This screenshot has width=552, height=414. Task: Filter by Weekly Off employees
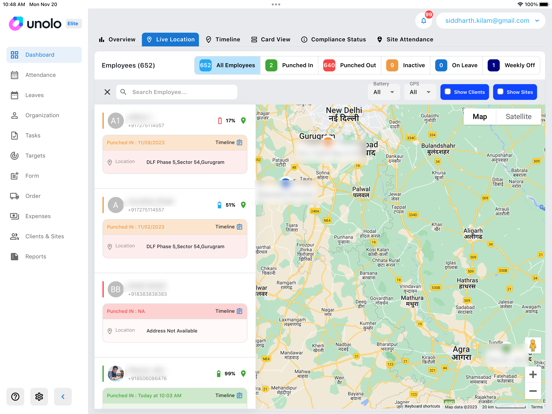(x=512, y=65)
